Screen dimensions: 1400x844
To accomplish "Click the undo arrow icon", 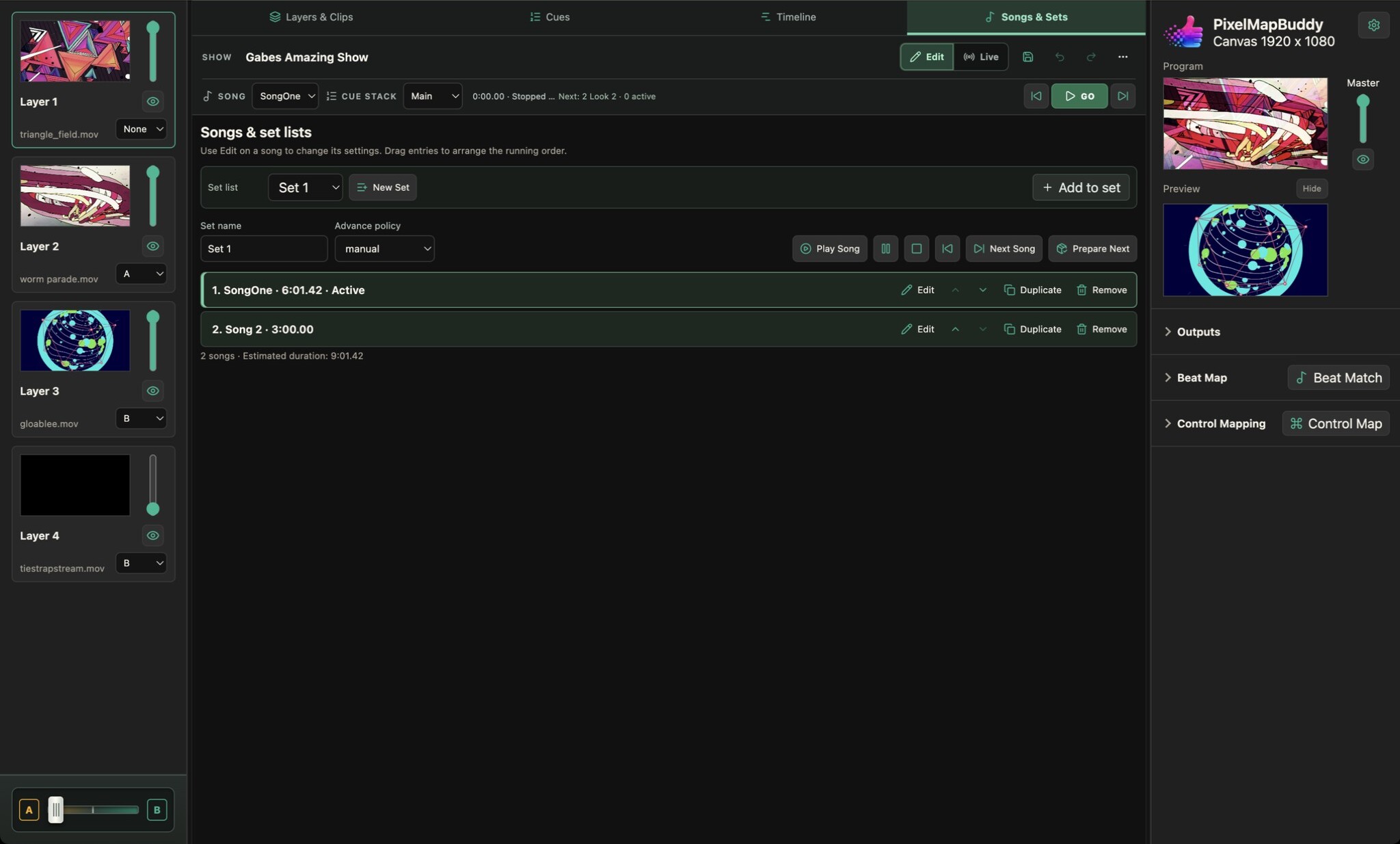I will pos(1060,57).
